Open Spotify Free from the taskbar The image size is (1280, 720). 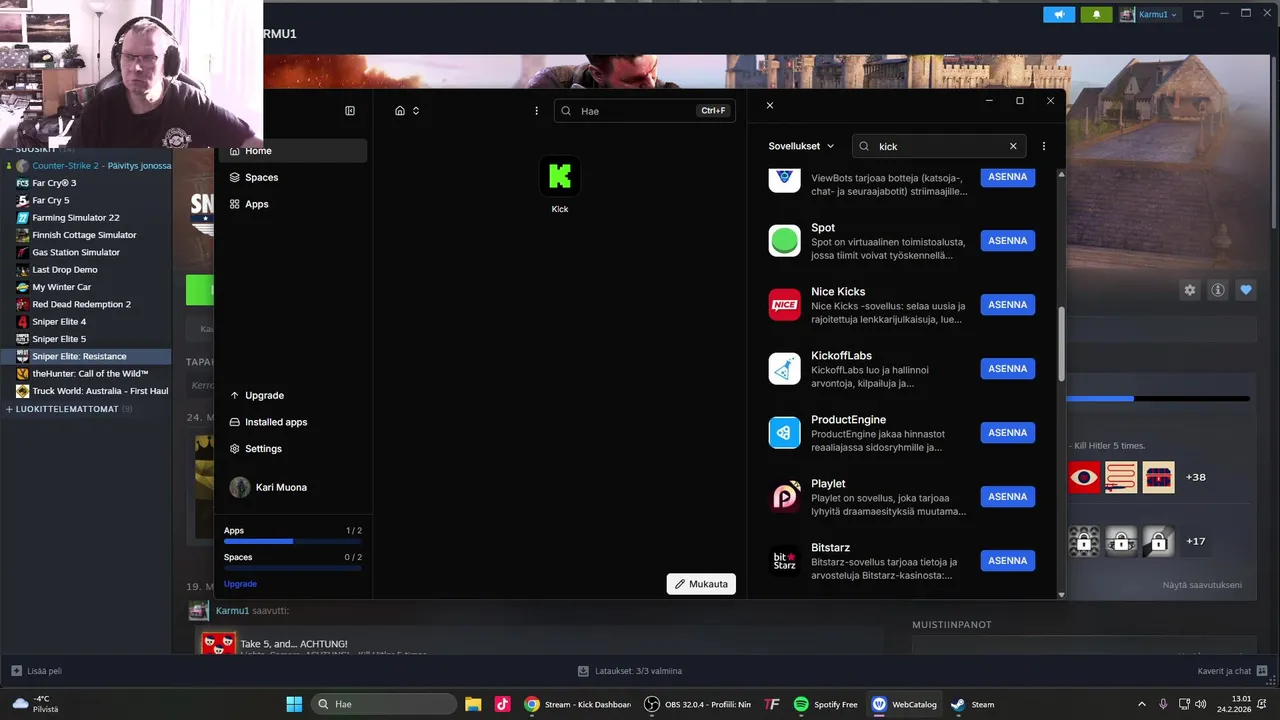pyautogui.click(x=825, y=704)
